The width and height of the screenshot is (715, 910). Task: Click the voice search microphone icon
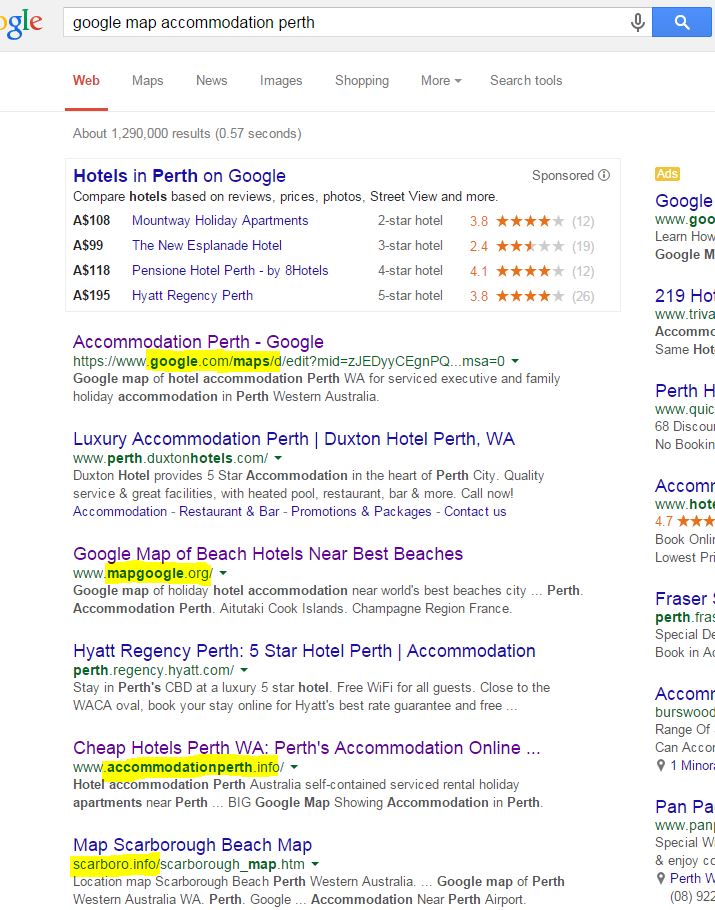pos(637,22)
